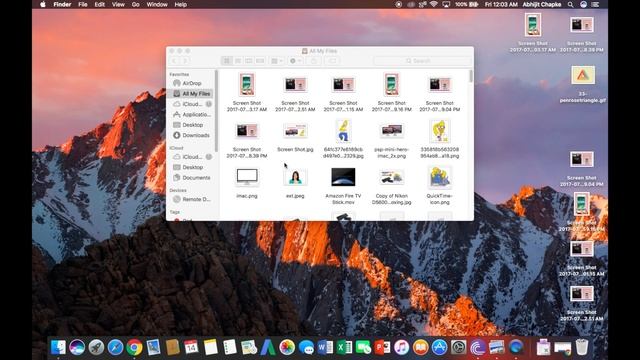Image resolution: width=640 pixels, height=360 pixels.
Task: Open Documents in the sidebar
Action: tap(191, 178)
